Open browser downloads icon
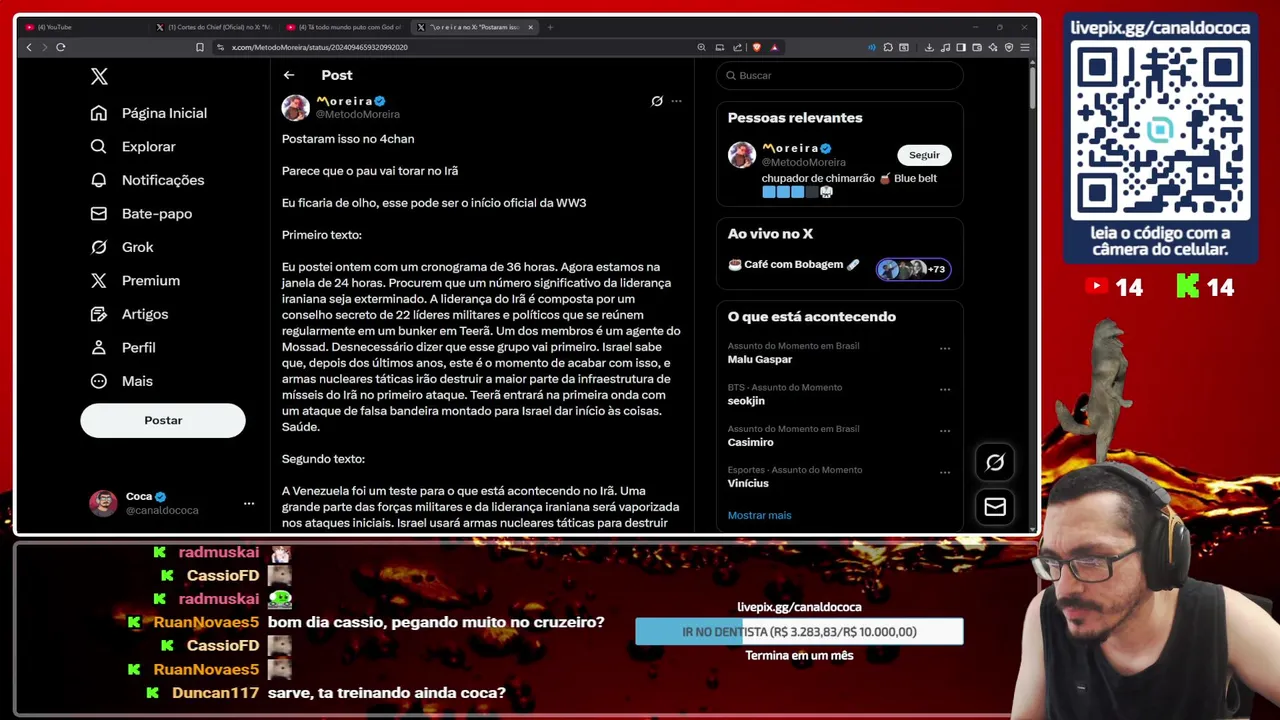 pos(929,47)
